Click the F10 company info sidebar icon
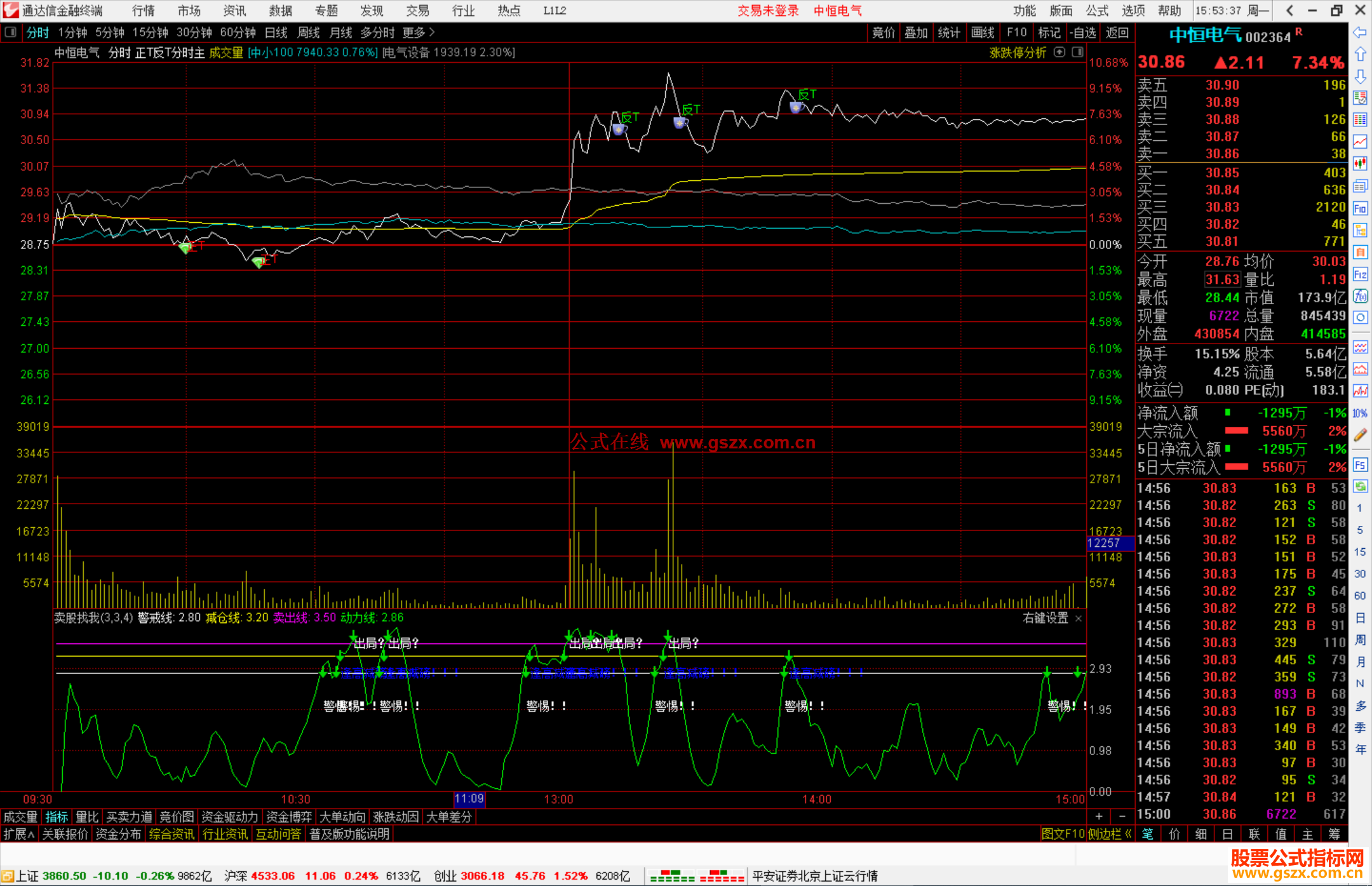The width and height of the screenshot is (1372, 886). (x=1360, y=208)
